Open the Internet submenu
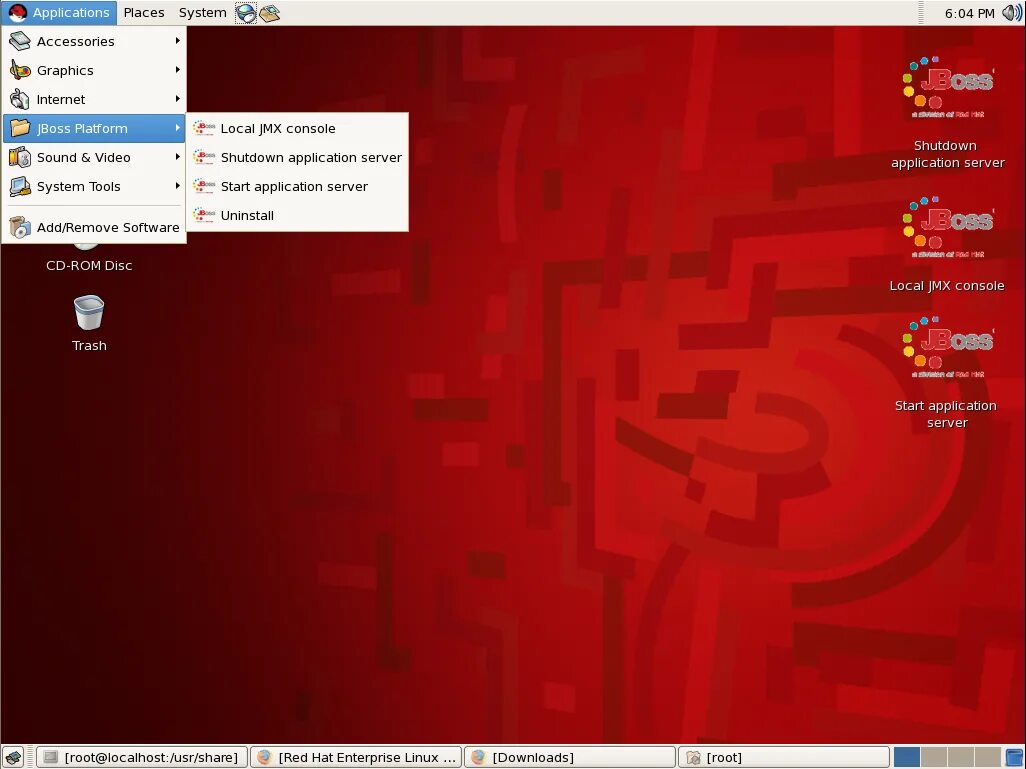 (94, 99)
